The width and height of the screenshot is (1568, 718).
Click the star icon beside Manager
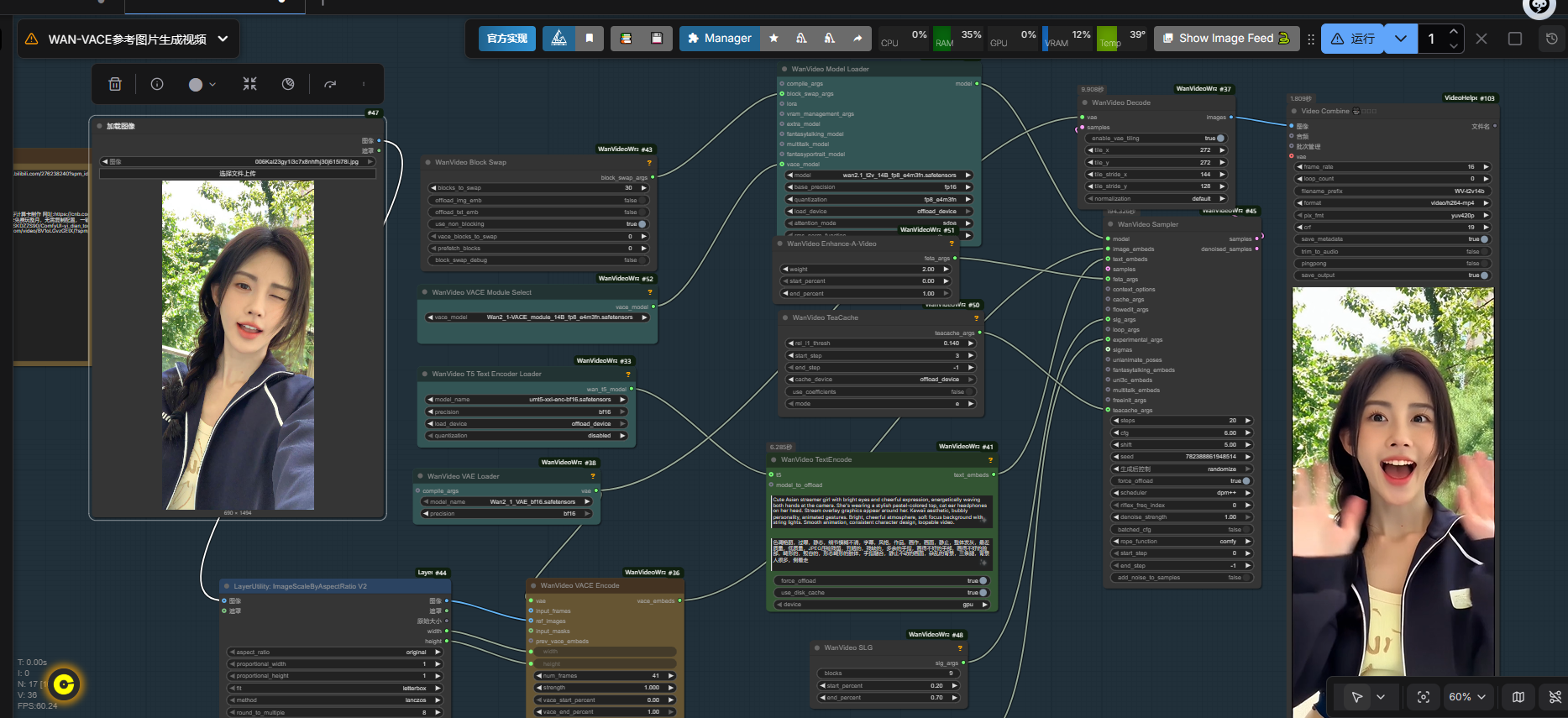pyautogui.click(x=774, y=39)
